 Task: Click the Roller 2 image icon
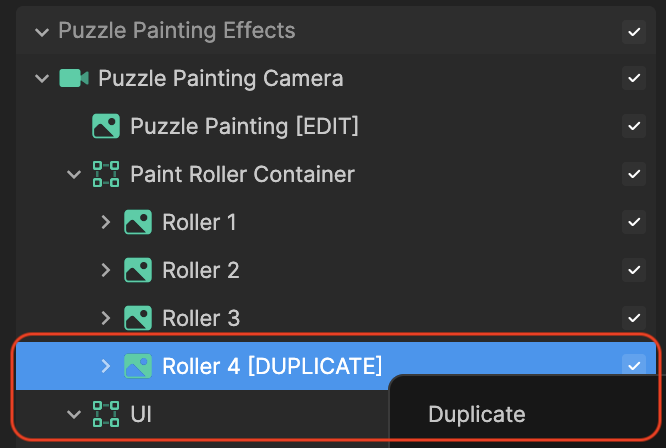tap(138, 270)
